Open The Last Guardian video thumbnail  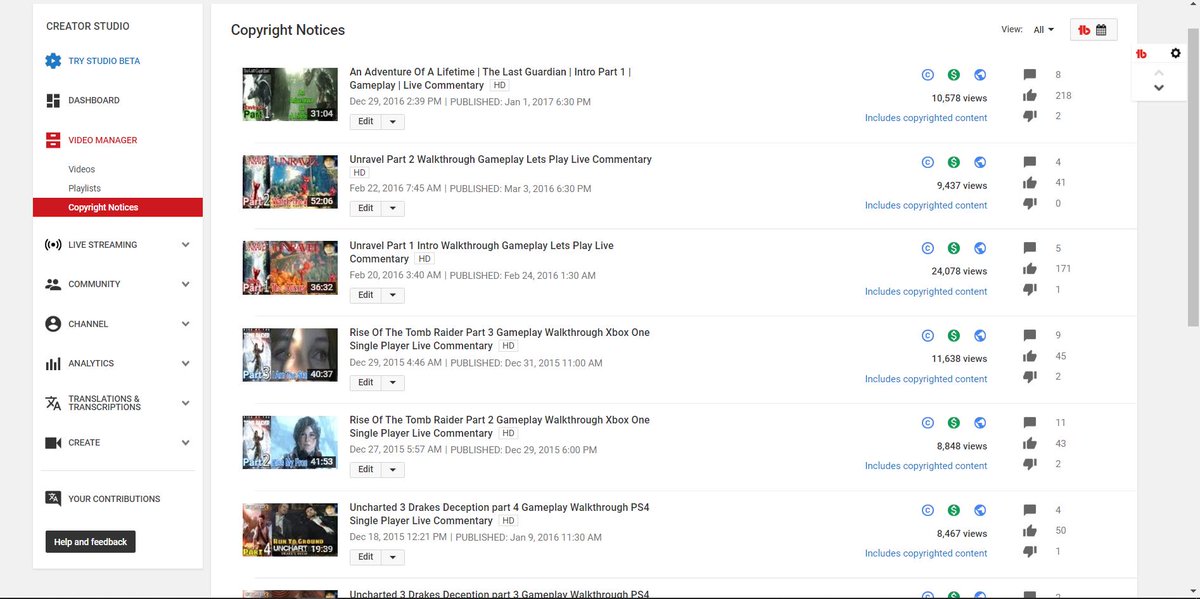coord(290,94)
